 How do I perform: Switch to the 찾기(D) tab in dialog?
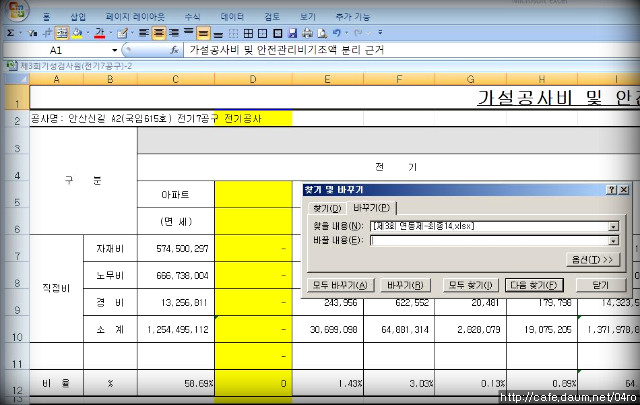[x=327, y=208]
